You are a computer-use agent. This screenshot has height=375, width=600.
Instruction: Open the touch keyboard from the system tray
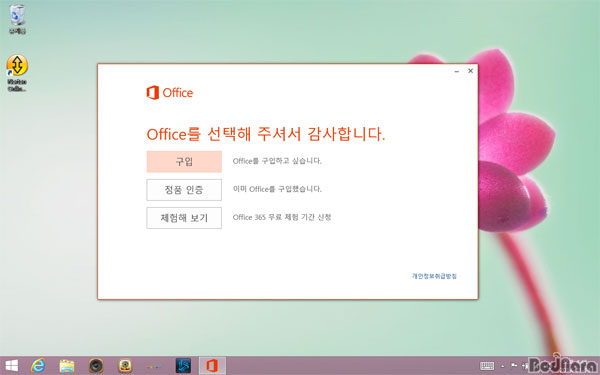pyautogui.click(x=487, y=366)
